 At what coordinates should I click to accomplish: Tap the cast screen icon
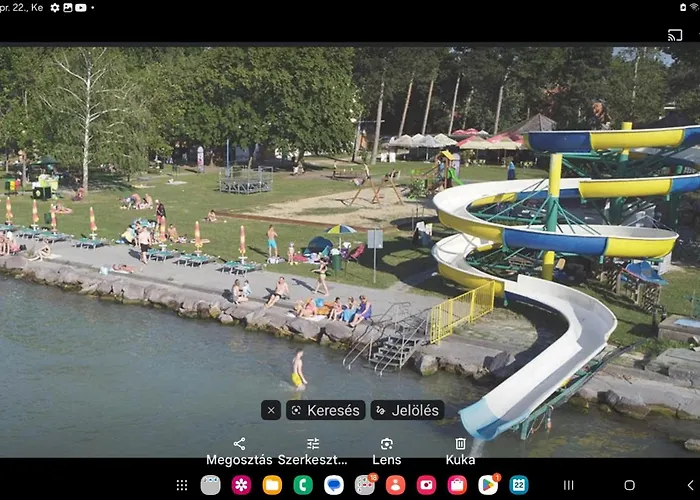click(x=675, y=35)
